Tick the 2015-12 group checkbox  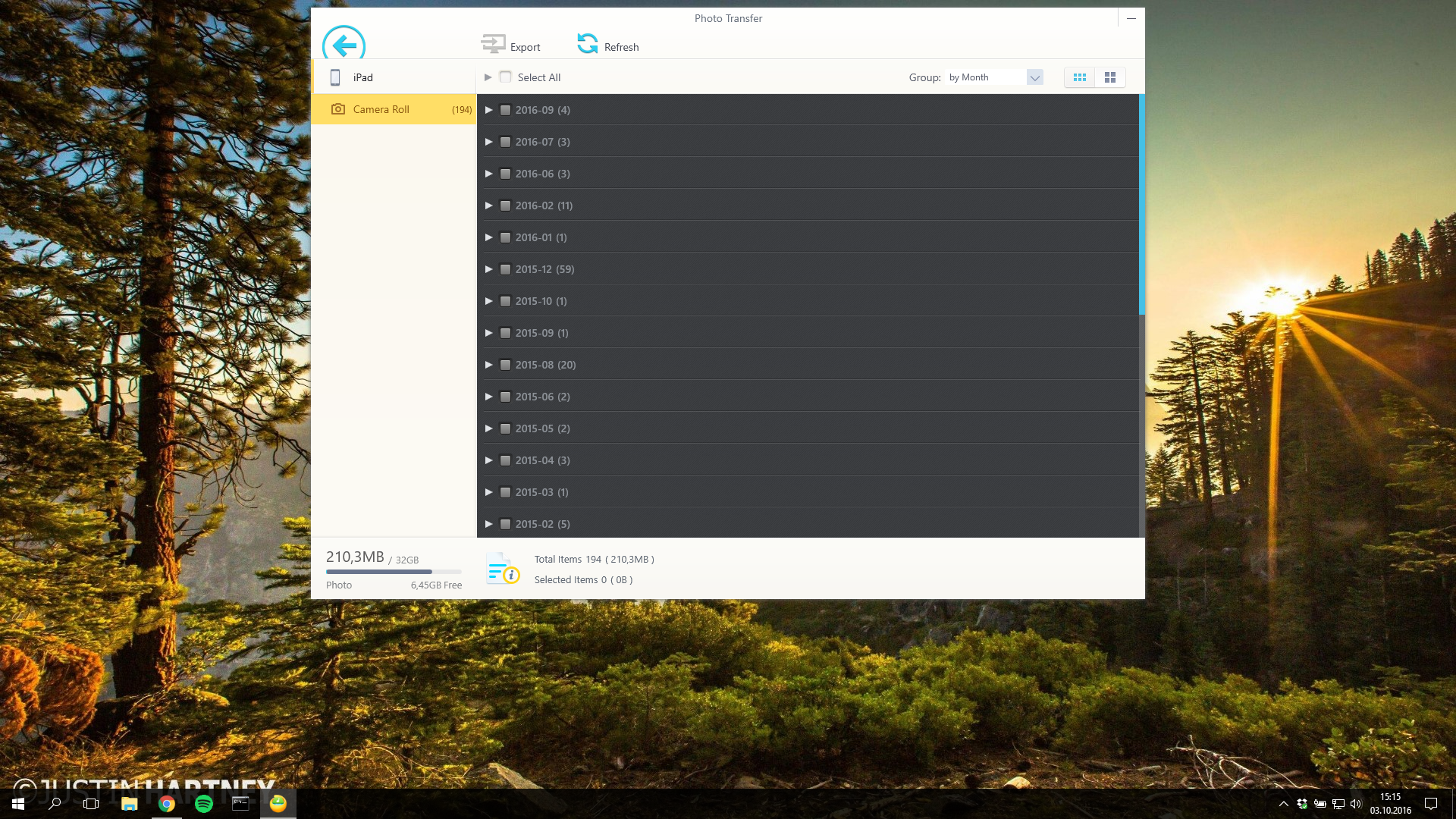tap(506, 269)
